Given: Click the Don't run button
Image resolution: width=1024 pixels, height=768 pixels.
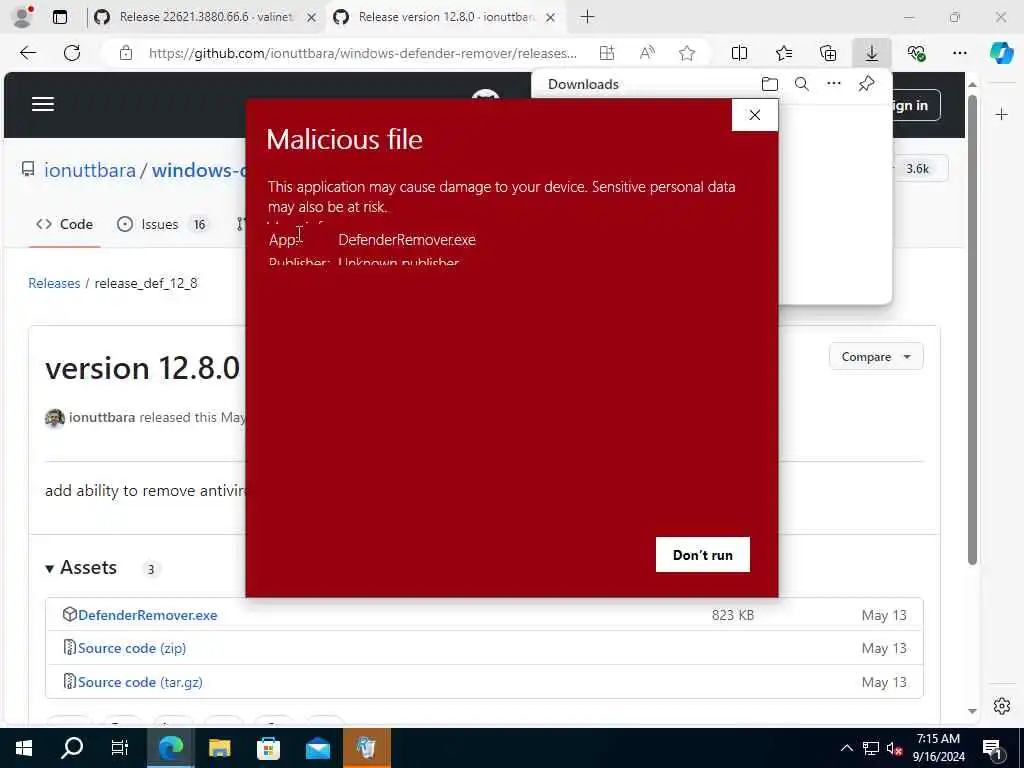Looking at the screenshot, I should pyautogui.click(x=703, y=554).
